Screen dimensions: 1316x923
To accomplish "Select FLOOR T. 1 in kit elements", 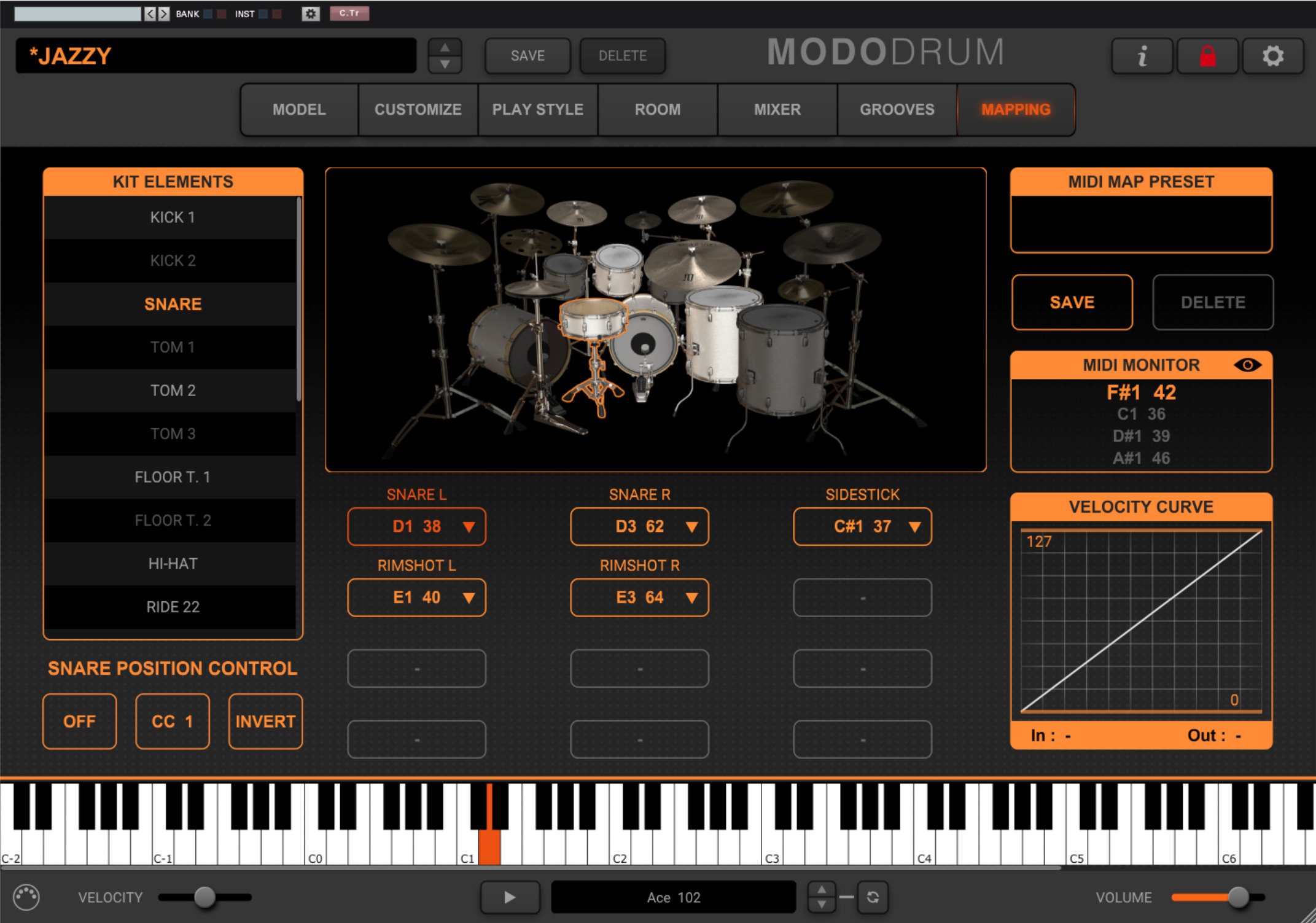I will (x=170, y=477).
